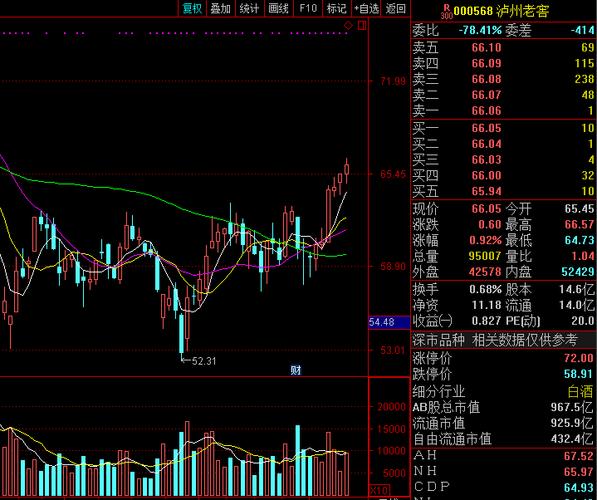This screenshot has width=597, height=500.
Task: Click the blue 财 marker on the chart
Action: 296,370
